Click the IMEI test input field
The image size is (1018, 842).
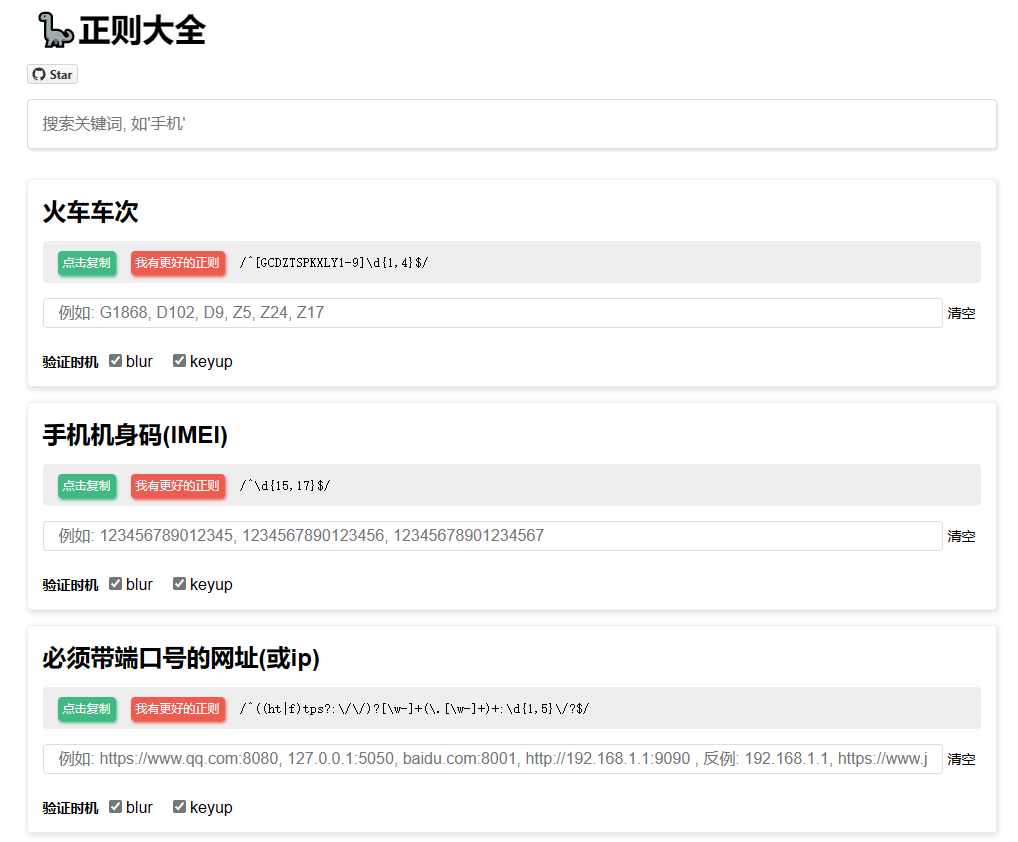tap(492, 536)
